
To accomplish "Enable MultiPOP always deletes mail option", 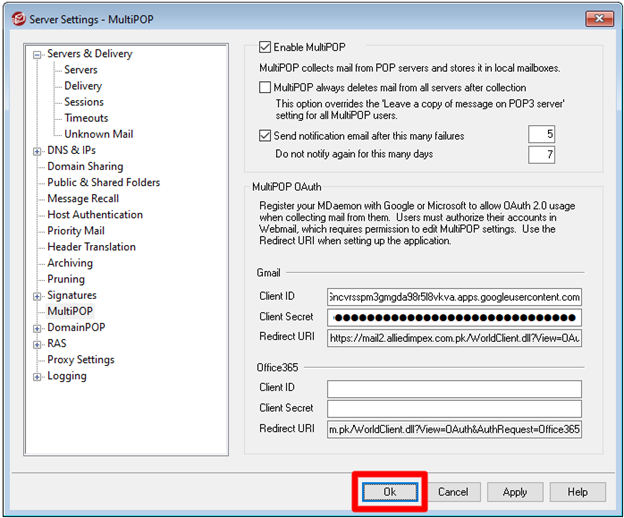I will tap(265, 88).
